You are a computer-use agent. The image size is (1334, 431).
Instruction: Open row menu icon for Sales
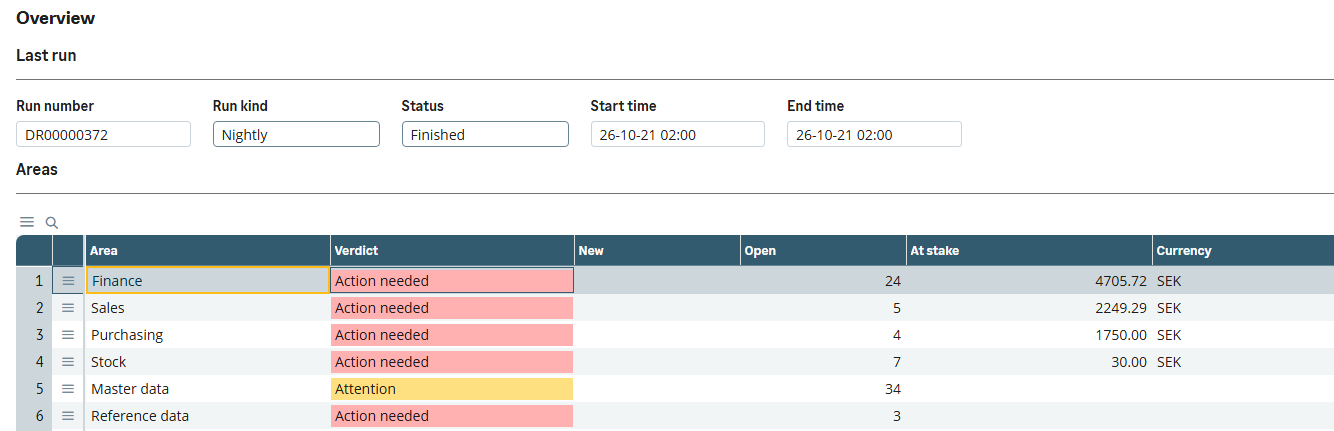(x=68, y=308)
